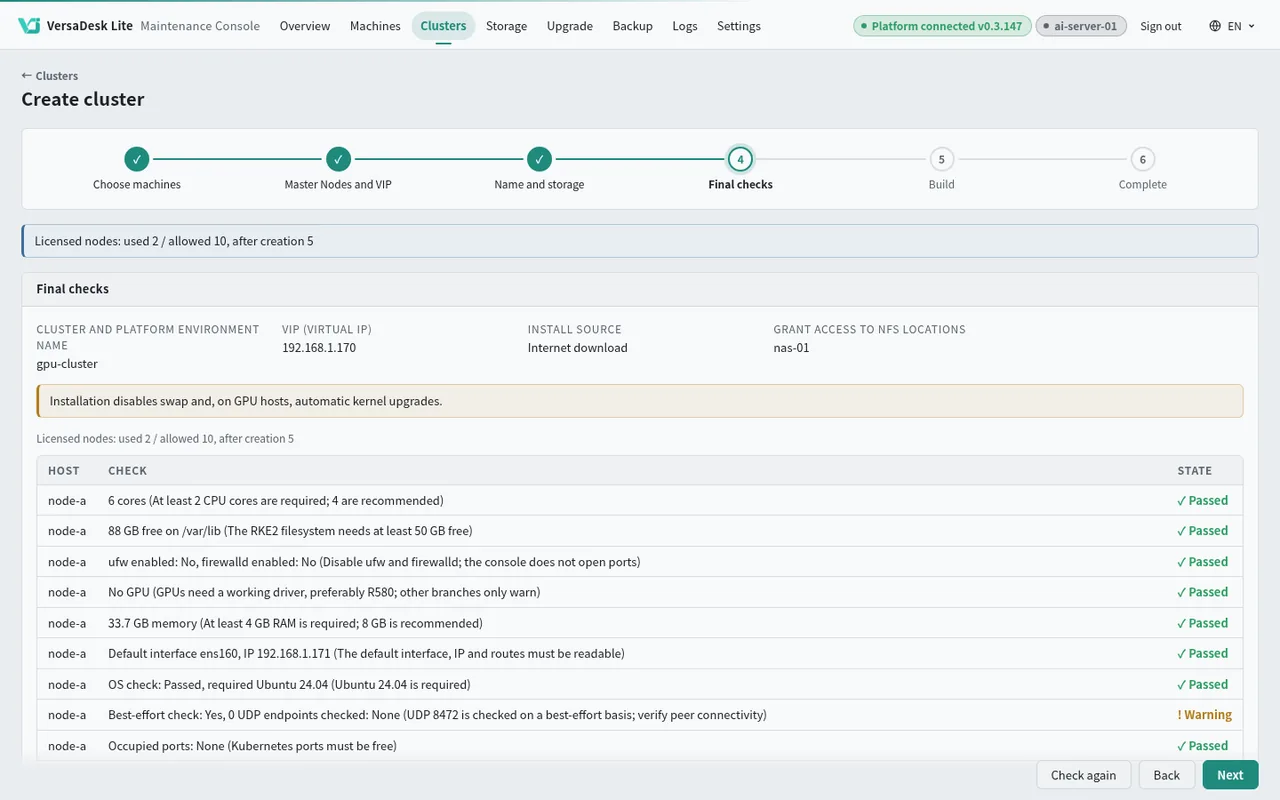Open Settings in the top navigation
This screenshot has width=1280, height=800.
click(x=739, y=26)
